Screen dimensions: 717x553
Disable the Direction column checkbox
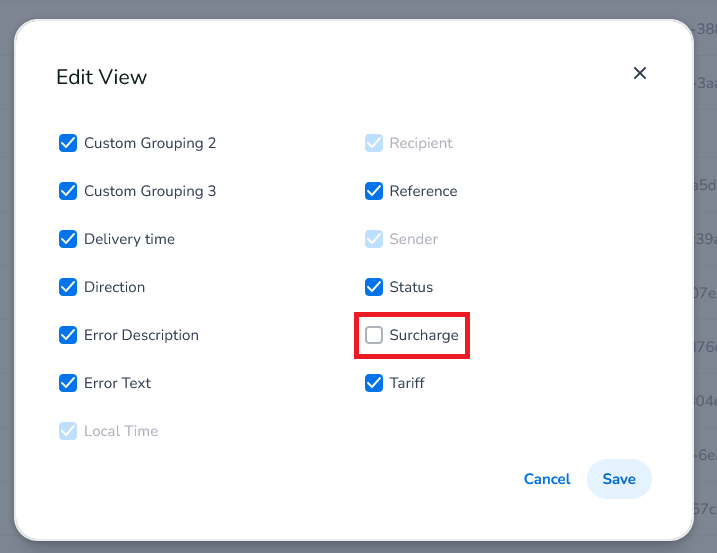pos(68,287)
